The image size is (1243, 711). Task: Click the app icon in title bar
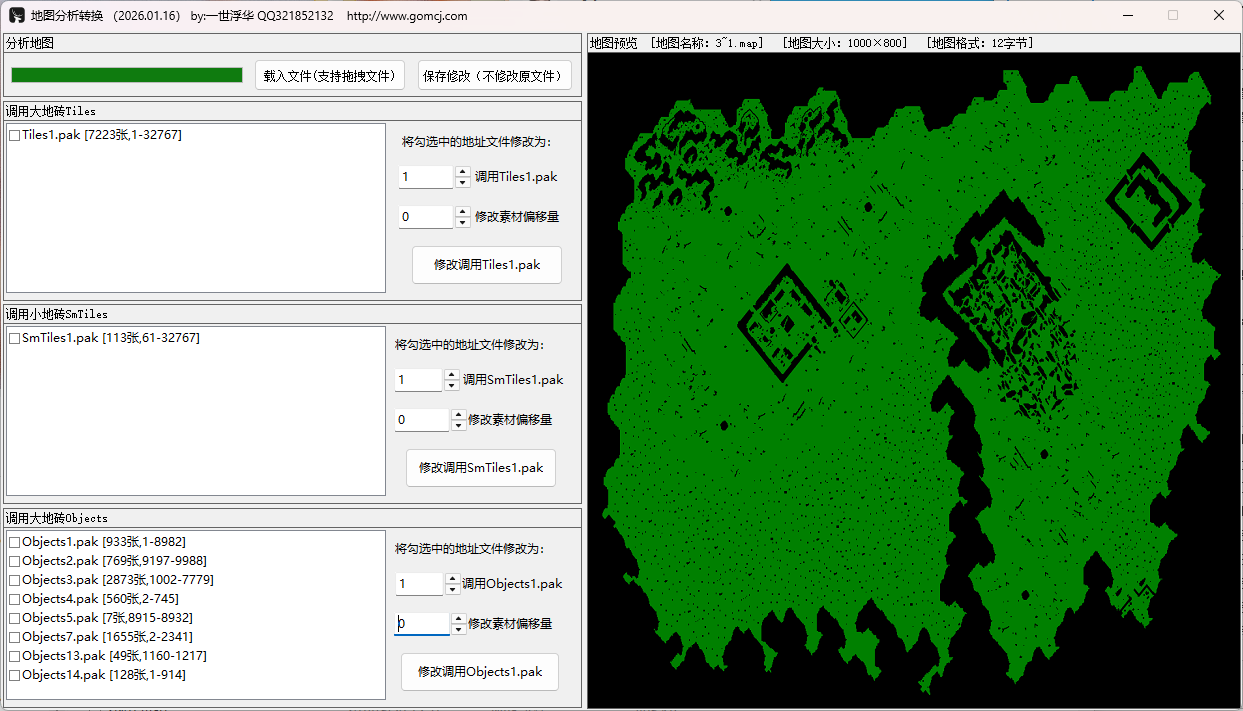coord(16,15)
